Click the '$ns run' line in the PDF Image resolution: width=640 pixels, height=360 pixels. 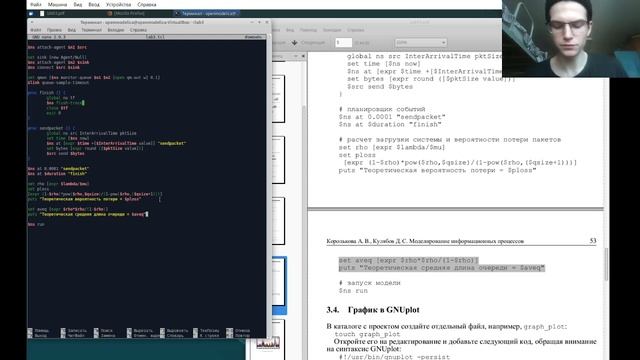point(353,291)
